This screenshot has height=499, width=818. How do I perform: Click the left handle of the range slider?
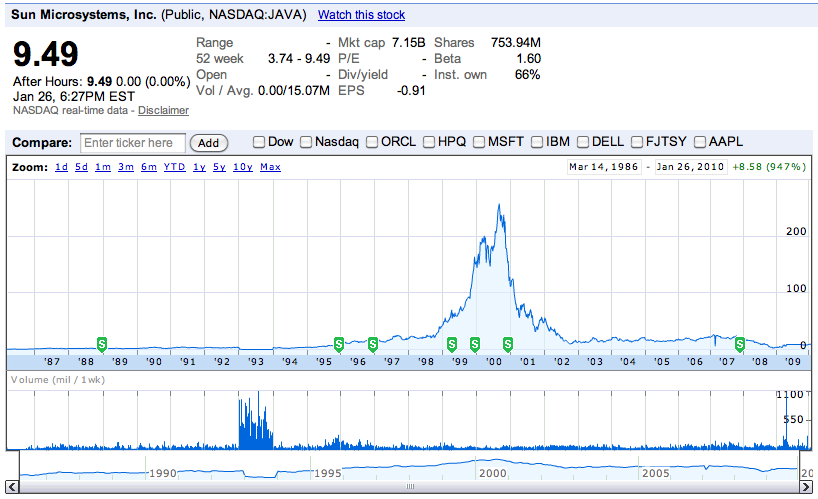[x=20, y=465]
